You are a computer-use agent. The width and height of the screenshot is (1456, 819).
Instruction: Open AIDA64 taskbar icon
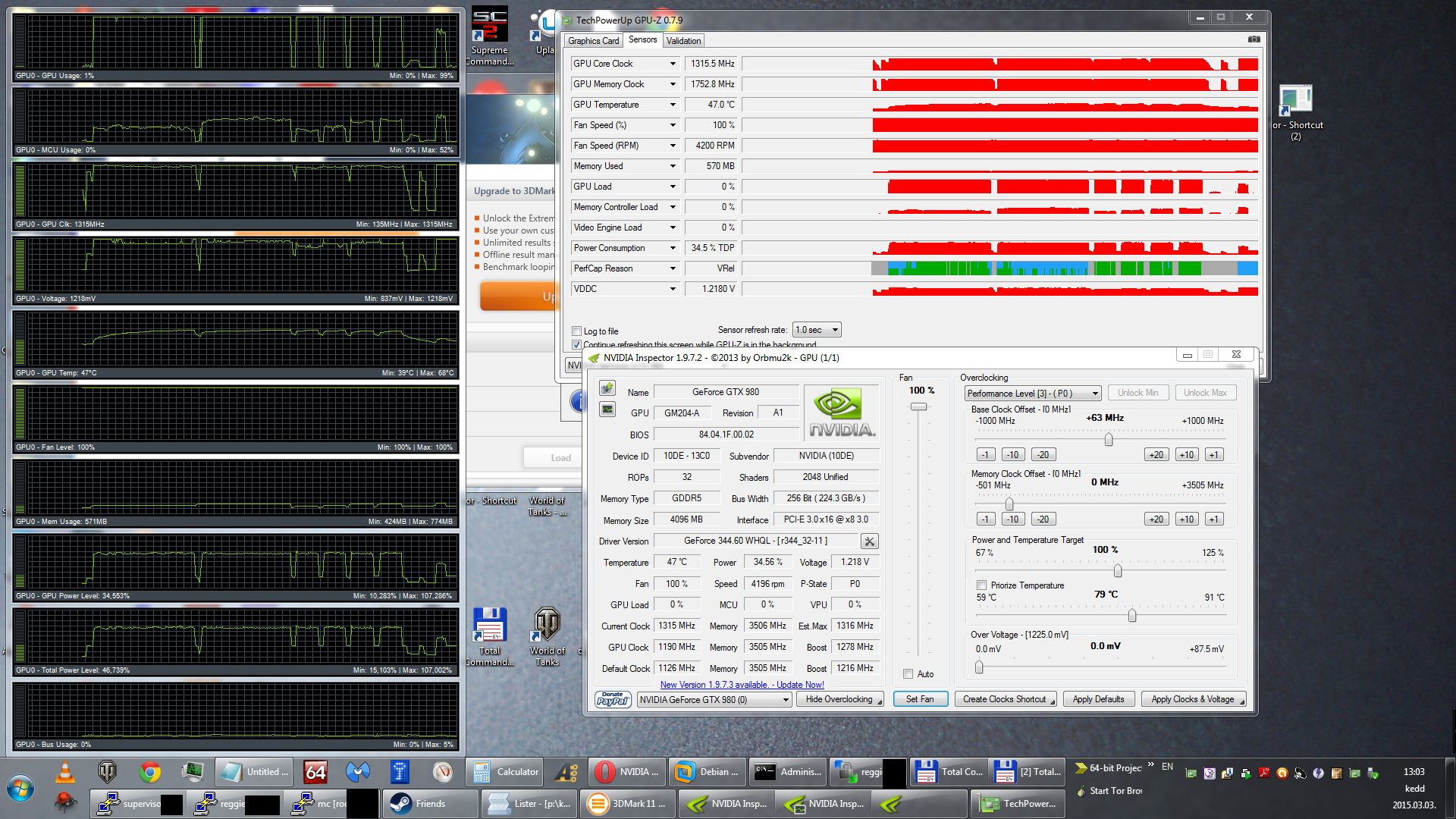point(315,772)
